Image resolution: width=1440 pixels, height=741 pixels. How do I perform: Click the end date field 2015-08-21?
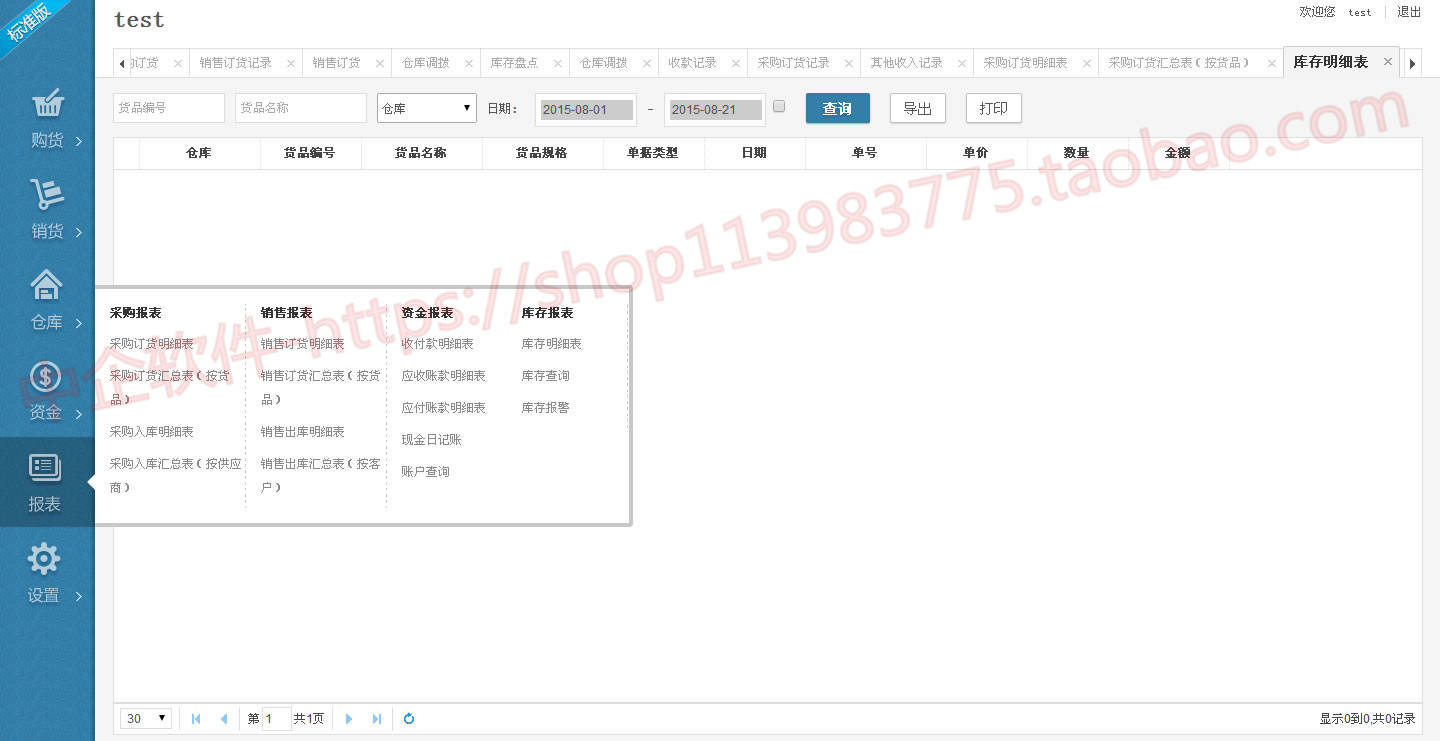coord(715,109)
